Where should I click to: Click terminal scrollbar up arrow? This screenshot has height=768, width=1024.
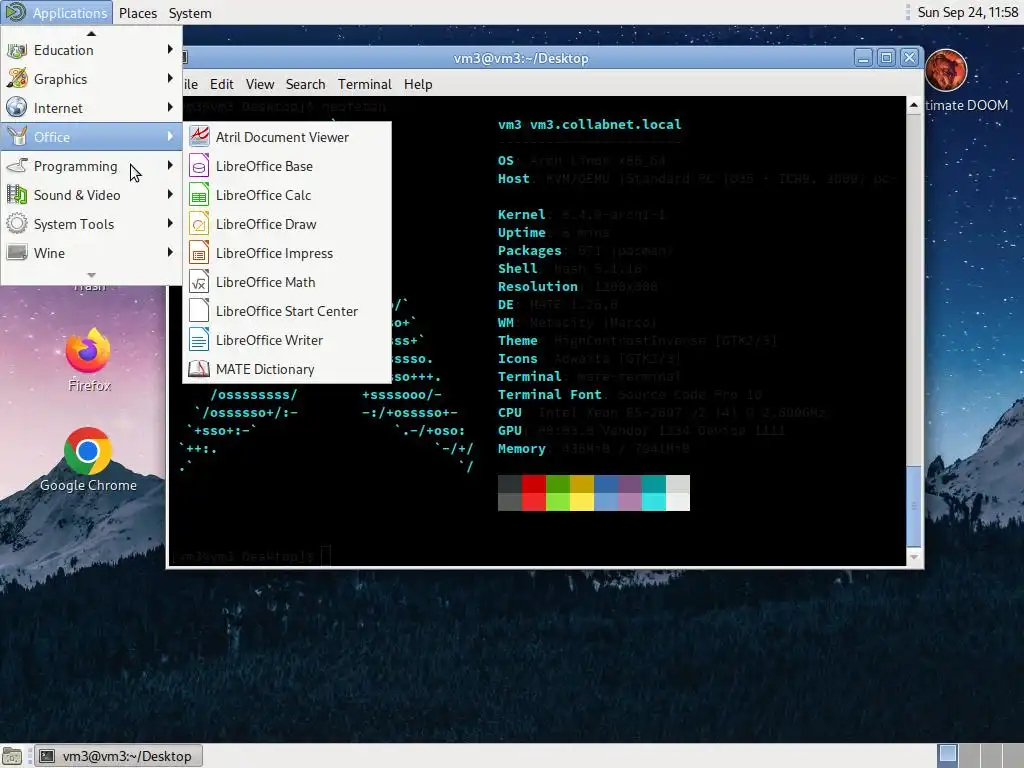point(914,105)
